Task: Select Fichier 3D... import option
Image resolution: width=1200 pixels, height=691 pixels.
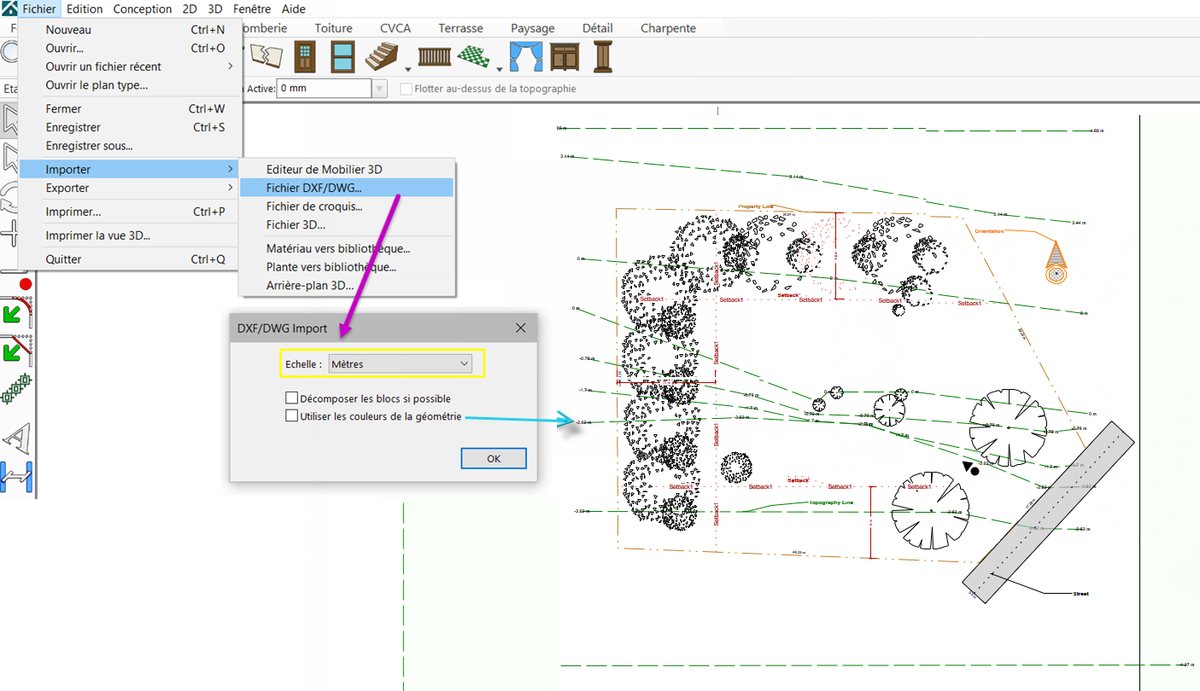Action: coord(347,225)
